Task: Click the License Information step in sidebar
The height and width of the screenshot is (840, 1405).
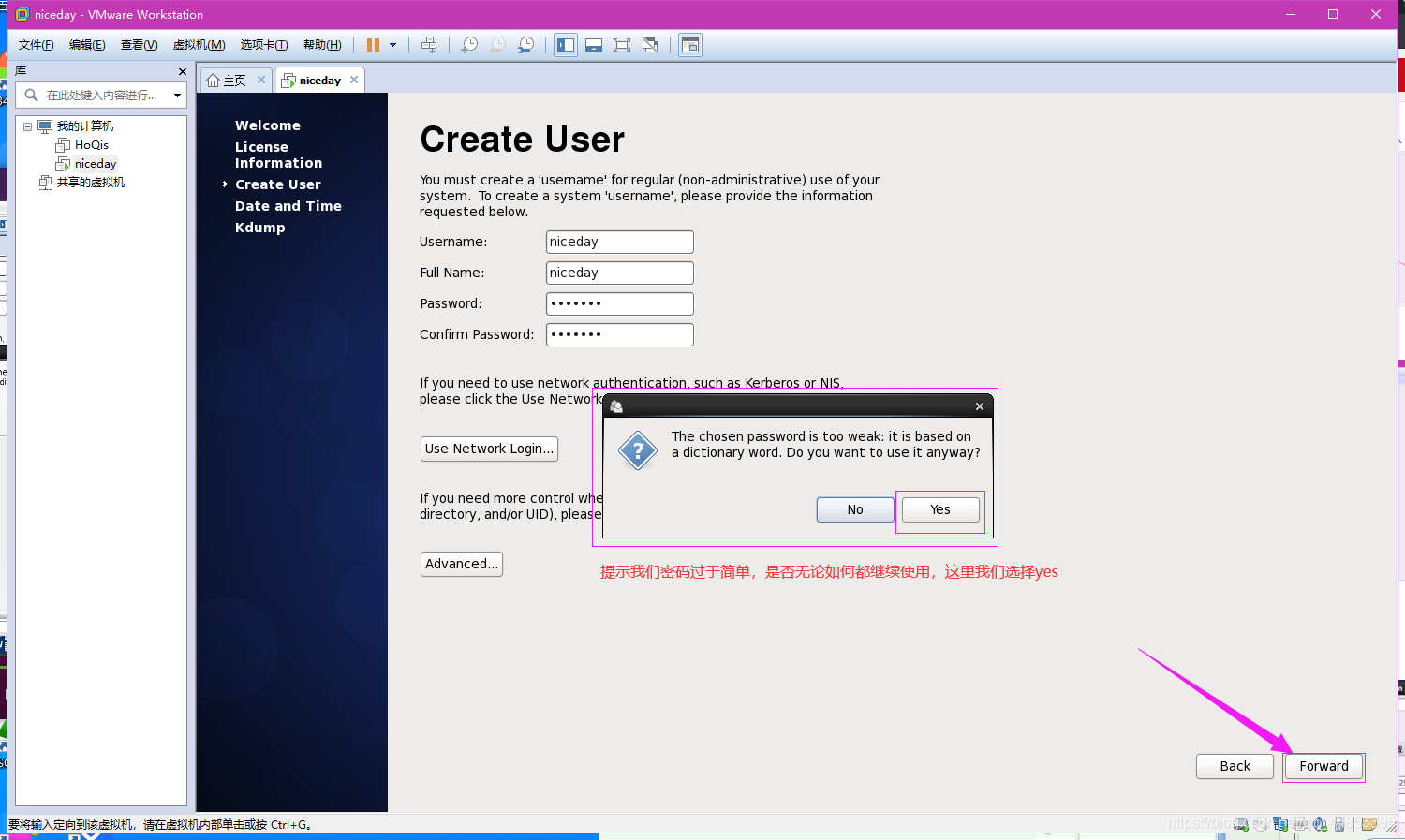Action: click(x=278, y=155)
